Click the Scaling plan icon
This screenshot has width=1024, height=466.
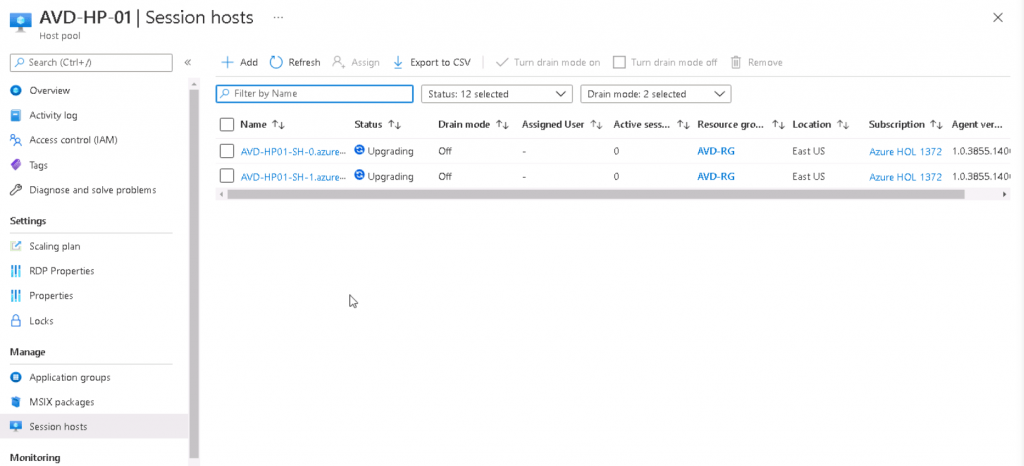point(16,246)
